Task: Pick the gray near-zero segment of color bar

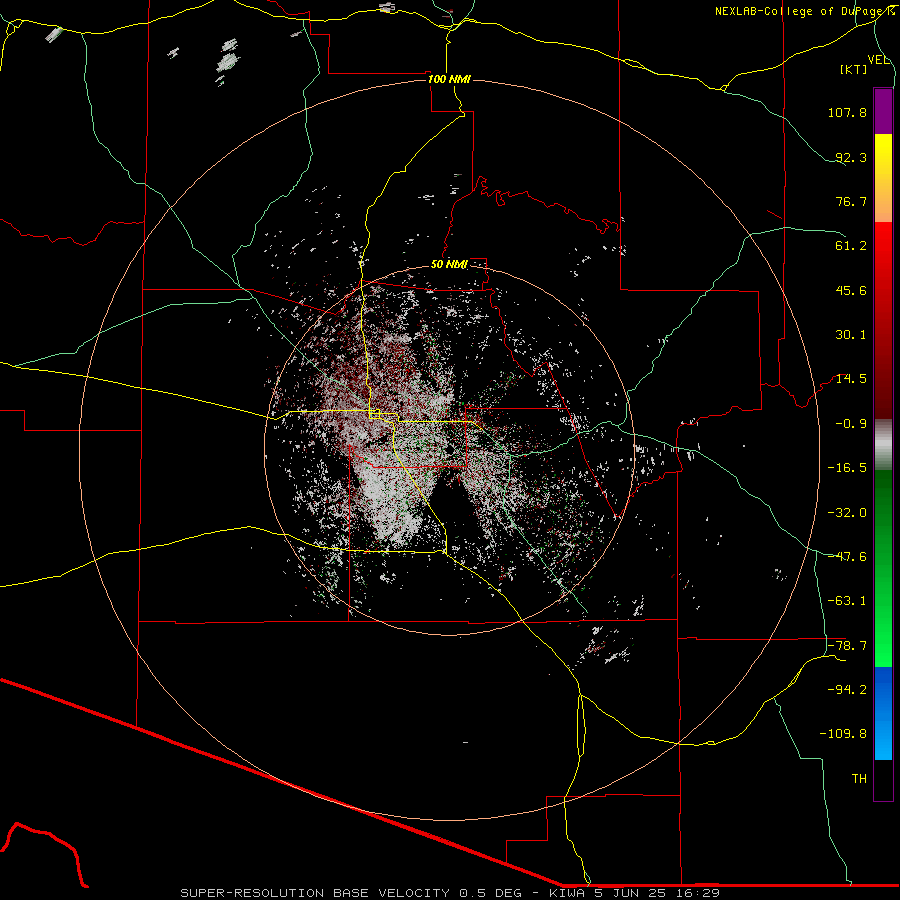Action: [x=883, y=444]
